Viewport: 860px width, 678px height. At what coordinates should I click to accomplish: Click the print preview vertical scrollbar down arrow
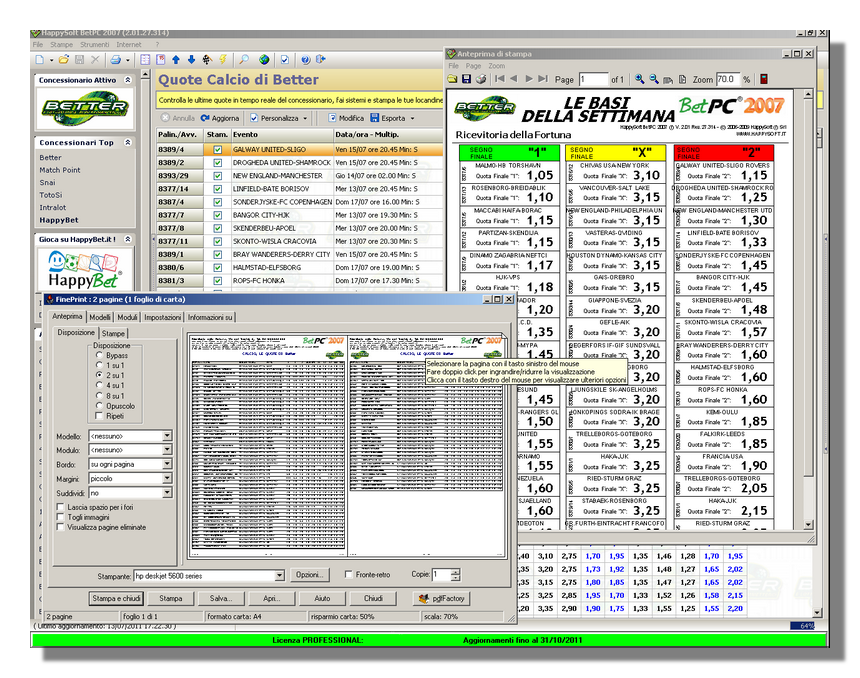tap(808, 524)
